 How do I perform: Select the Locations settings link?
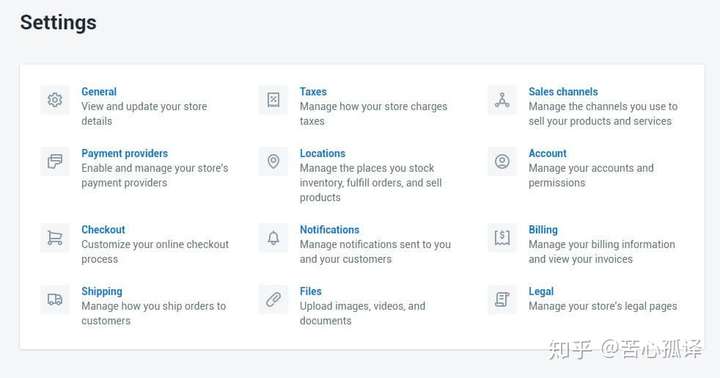click(322, 153)
